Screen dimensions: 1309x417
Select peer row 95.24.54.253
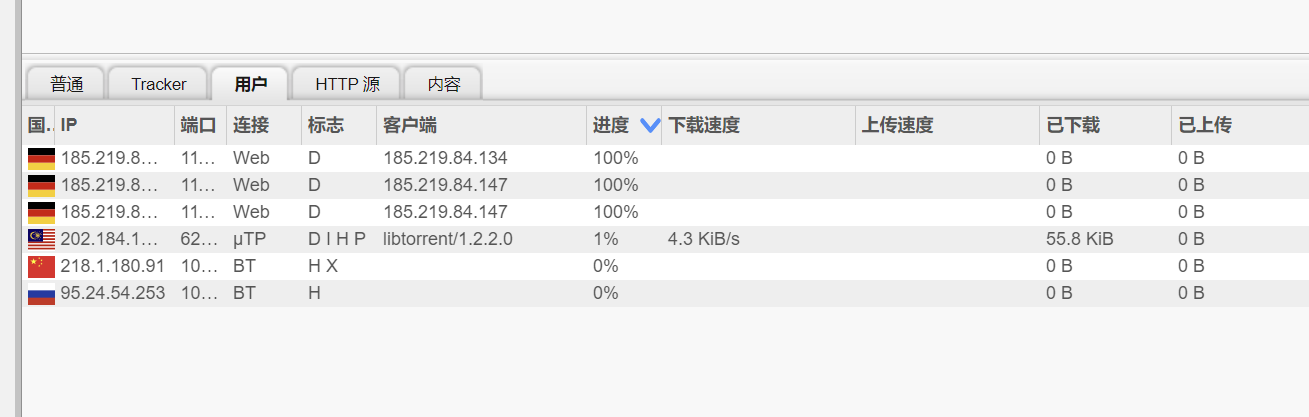click(x=665, y=293)
